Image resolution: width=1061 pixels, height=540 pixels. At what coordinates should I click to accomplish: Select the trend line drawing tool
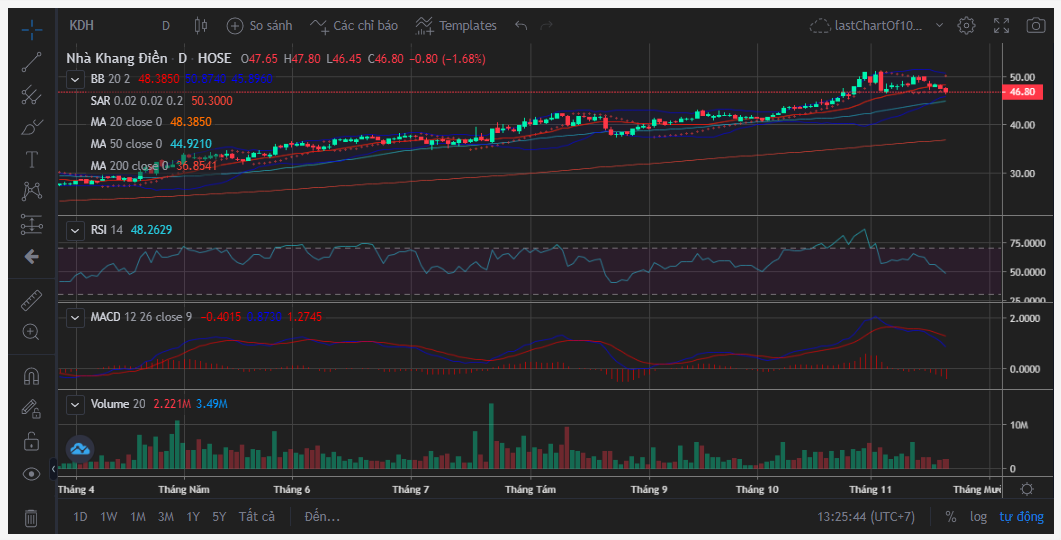pos(31,61)
